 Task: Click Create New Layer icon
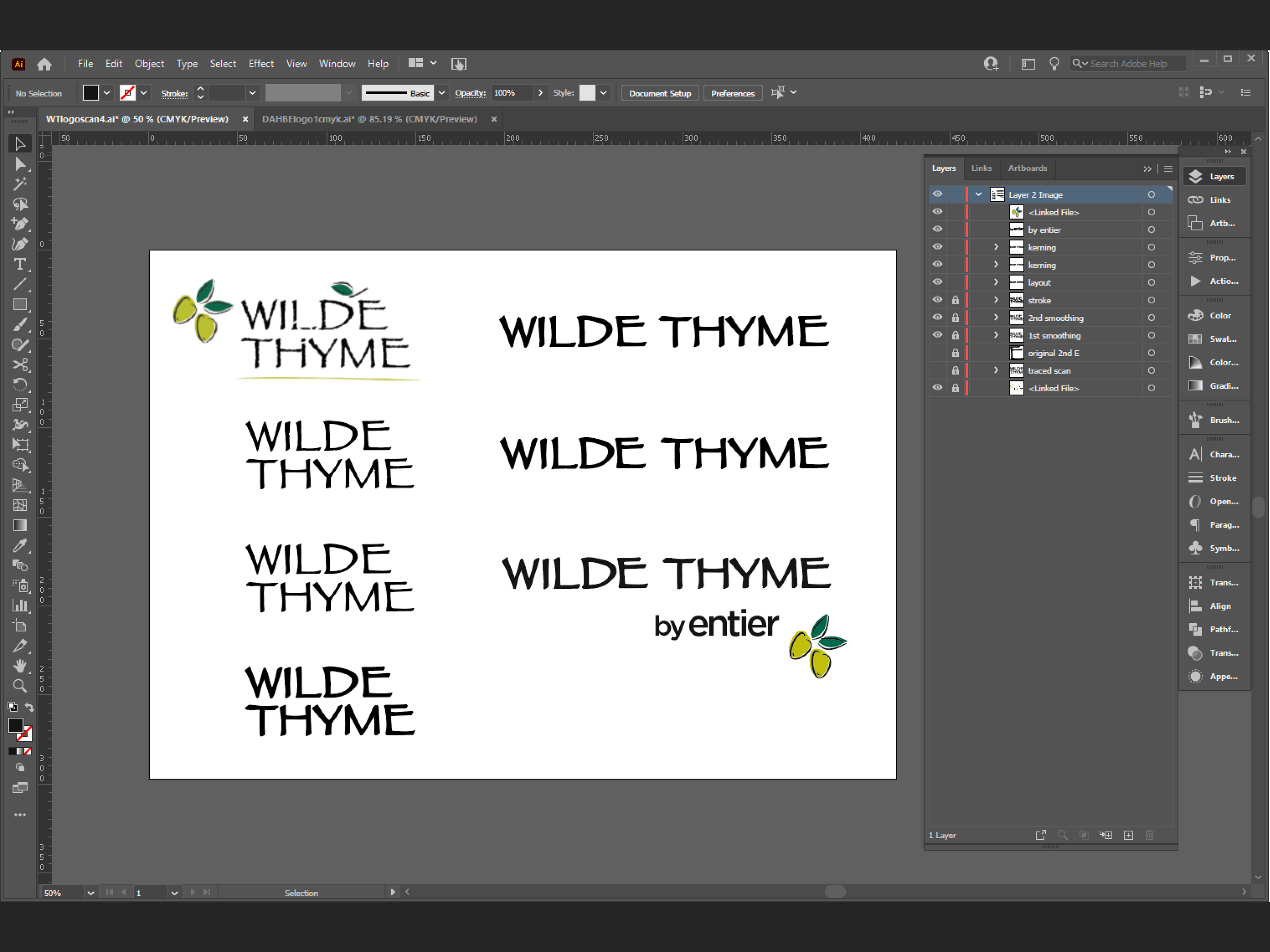1128,836
